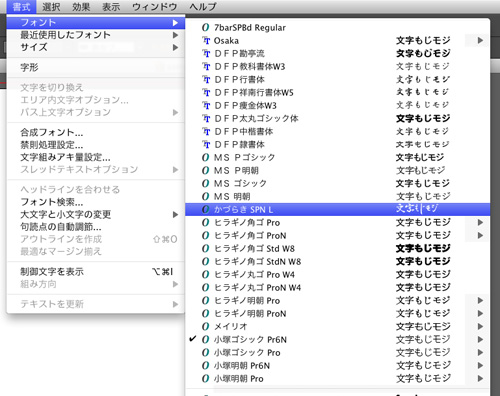Open the 書式 menu in the menu bar
This screenshot has height=396, width=500.
tap(21, 7)
